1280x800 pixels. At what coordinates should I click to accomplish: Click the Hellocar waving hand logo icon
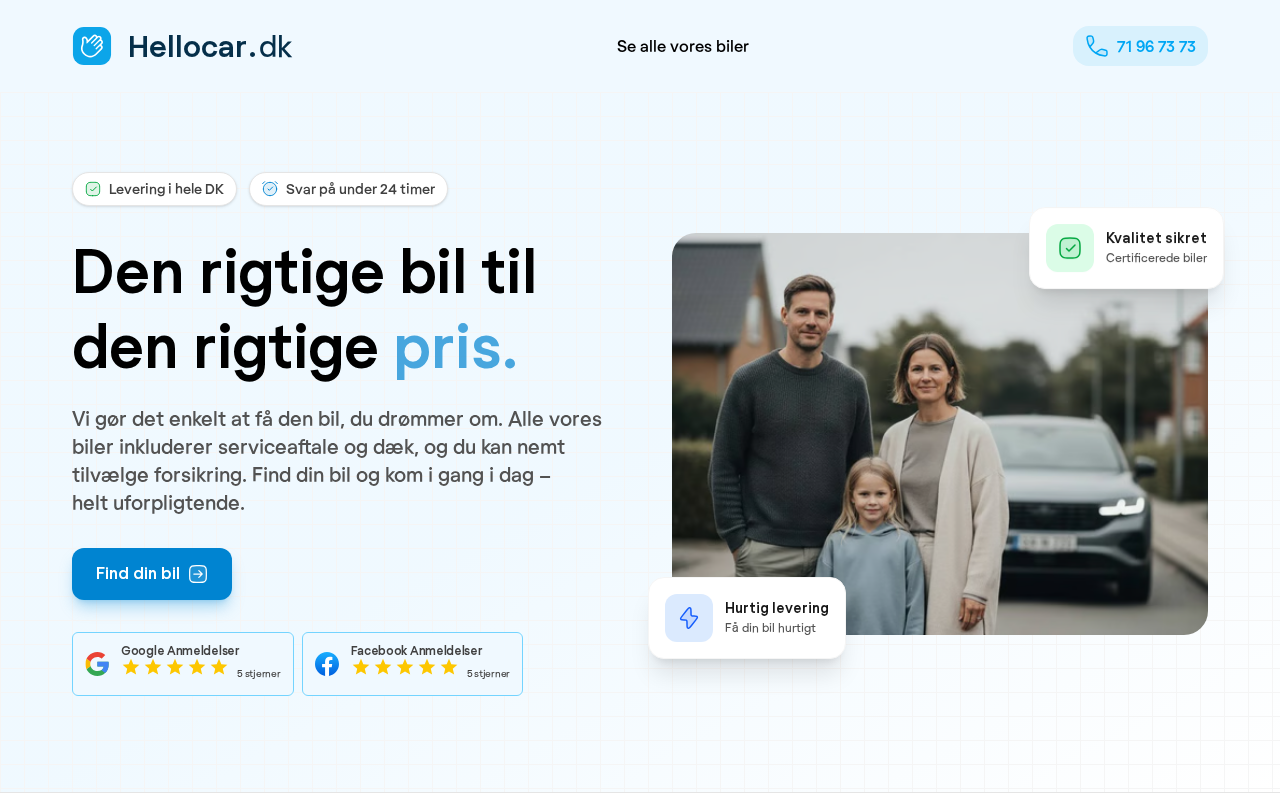(x=92, y=46)
